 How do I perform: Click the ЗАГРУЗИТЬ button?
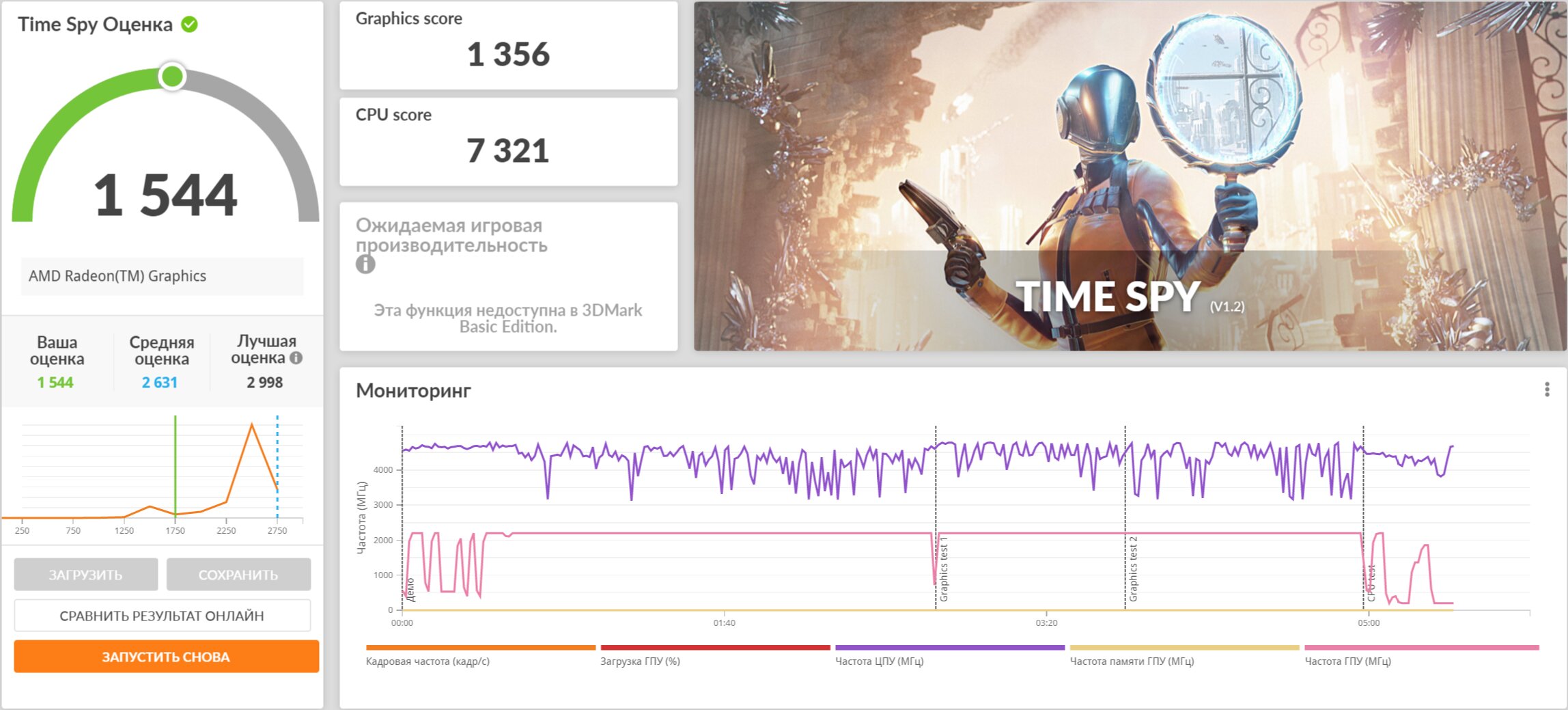click(86, 575)
